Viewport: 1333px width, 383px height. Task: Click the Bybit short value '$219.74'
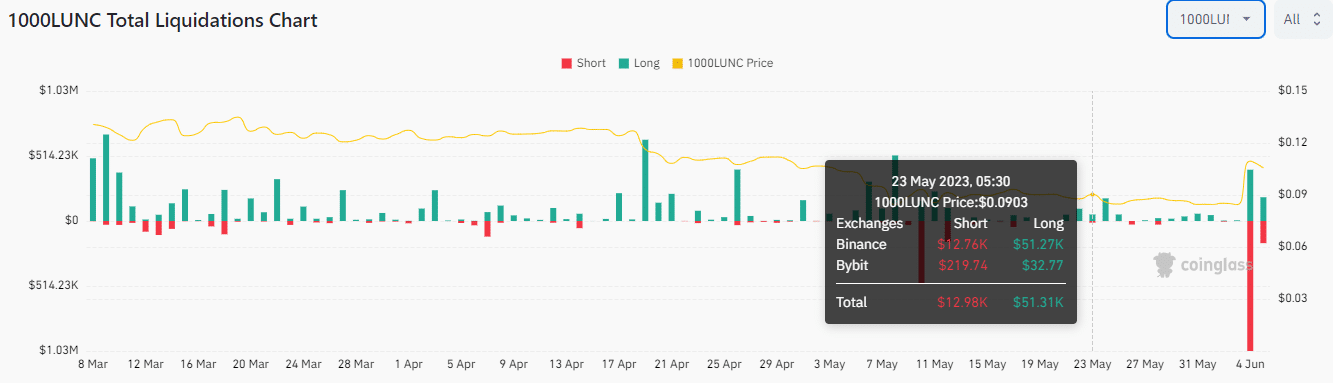click(963, 265)
